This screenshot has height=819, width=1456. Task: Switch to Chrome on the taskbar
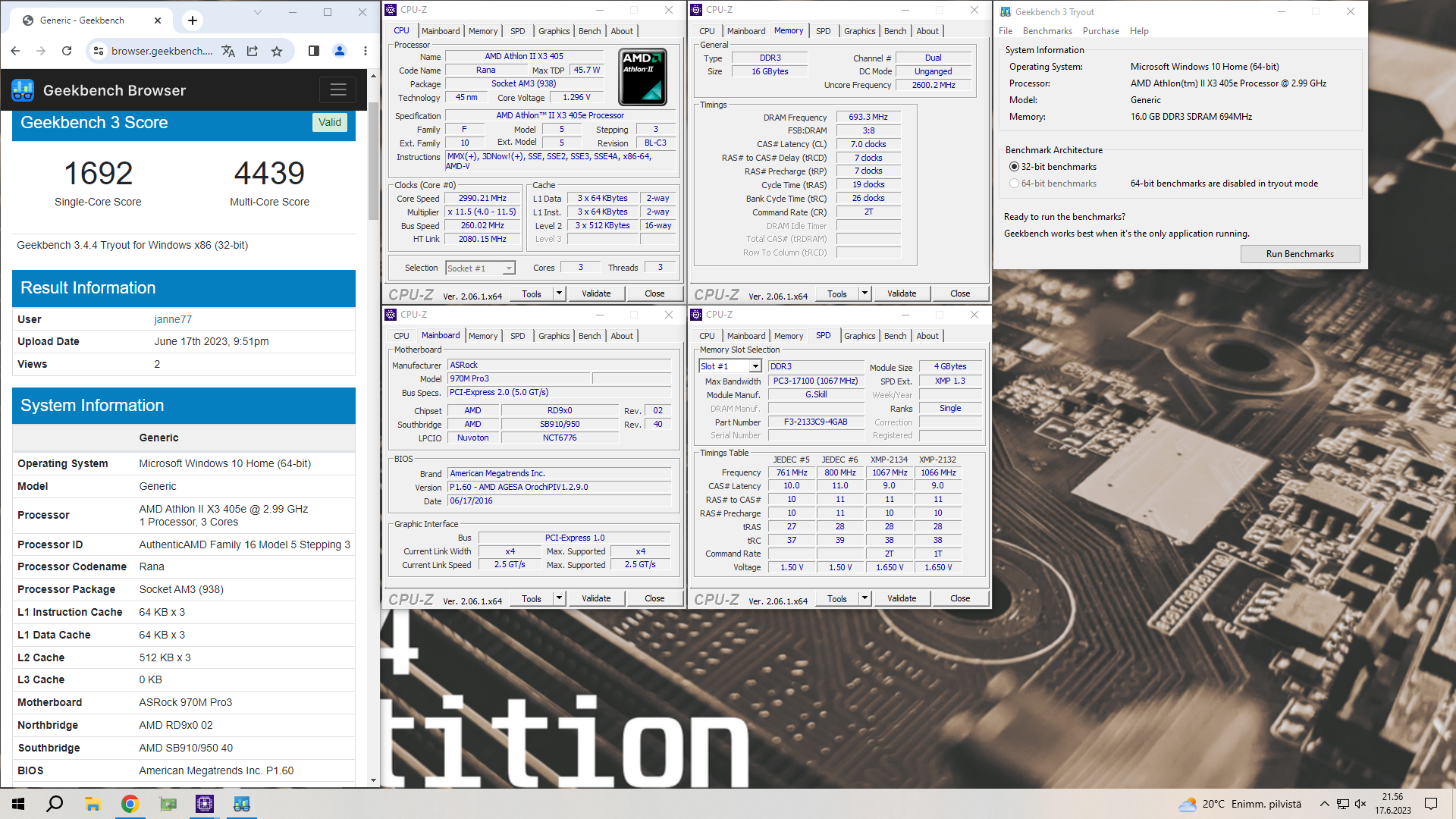(130, 804)
